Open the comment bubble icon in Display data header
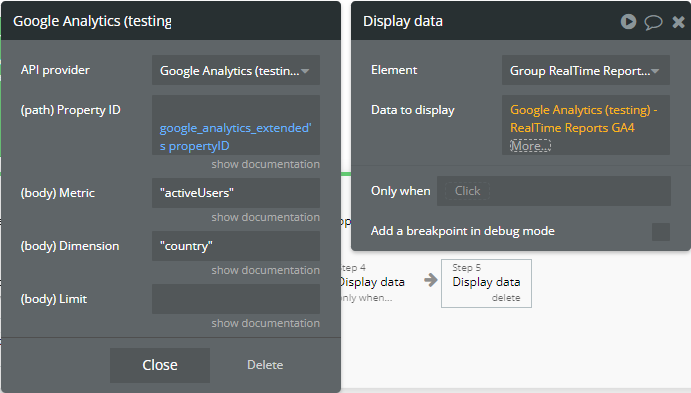Image resolution: width=691 pixels, height=393 pixels. point(654,22)
